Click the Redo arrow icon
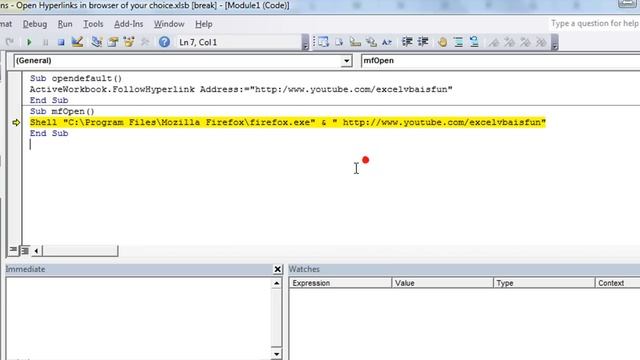The image size is (640, 360). [x=10, y=42]
